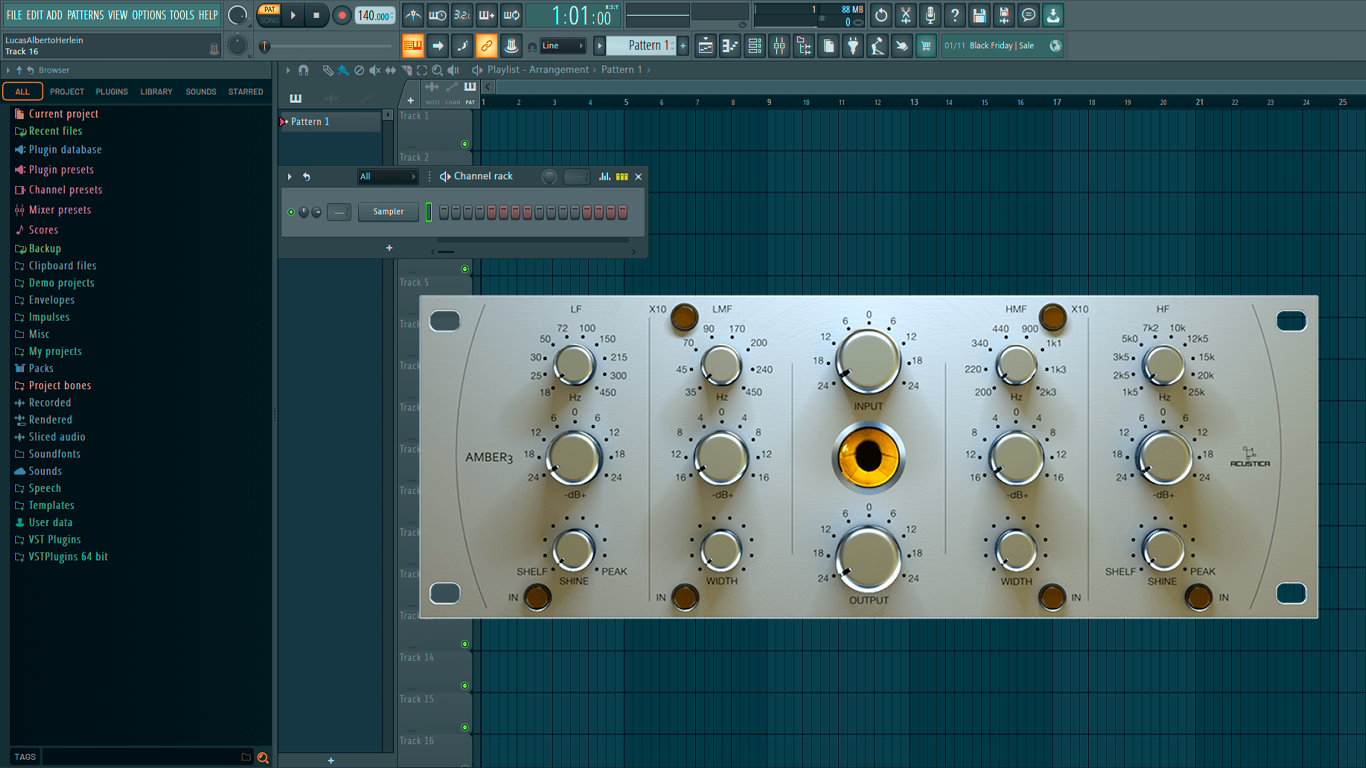Open the graph editor in Channel rack

(605, 177)
